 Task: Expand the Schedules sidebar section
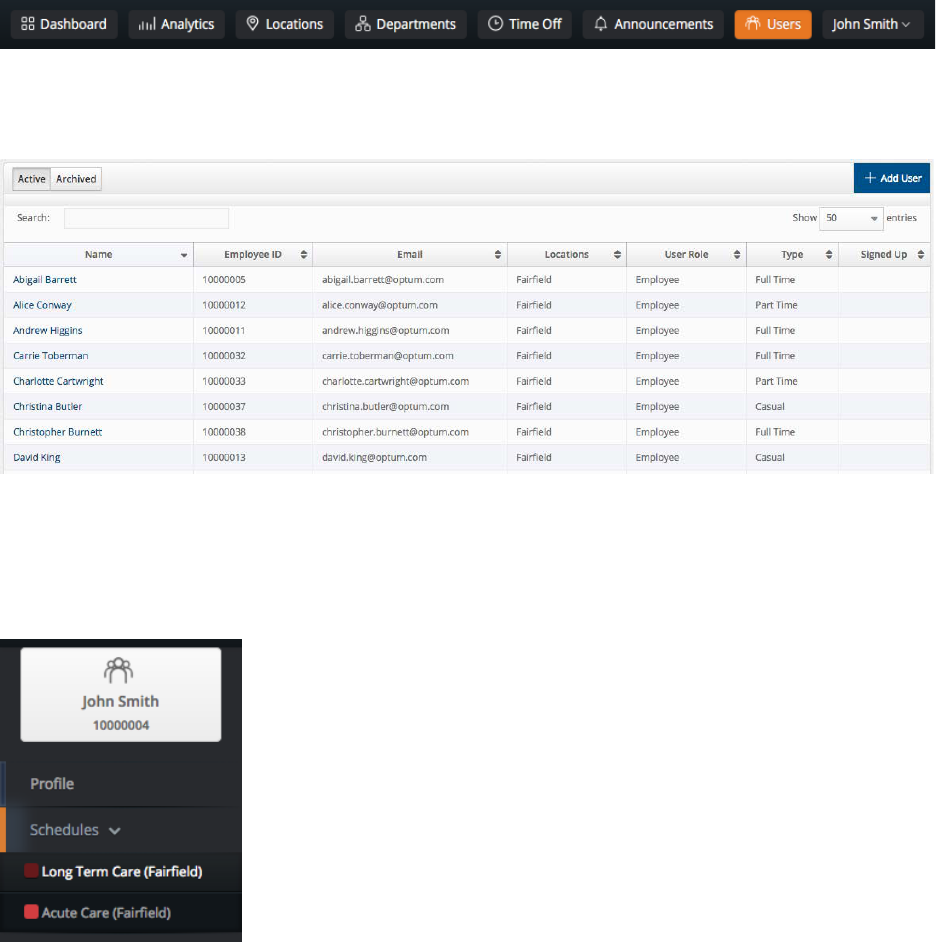tap(76, 830)
